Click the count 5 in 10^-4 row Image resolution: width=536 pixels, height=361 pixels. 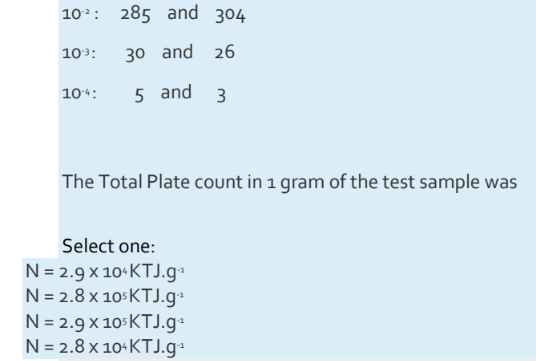tap(139, 95)
